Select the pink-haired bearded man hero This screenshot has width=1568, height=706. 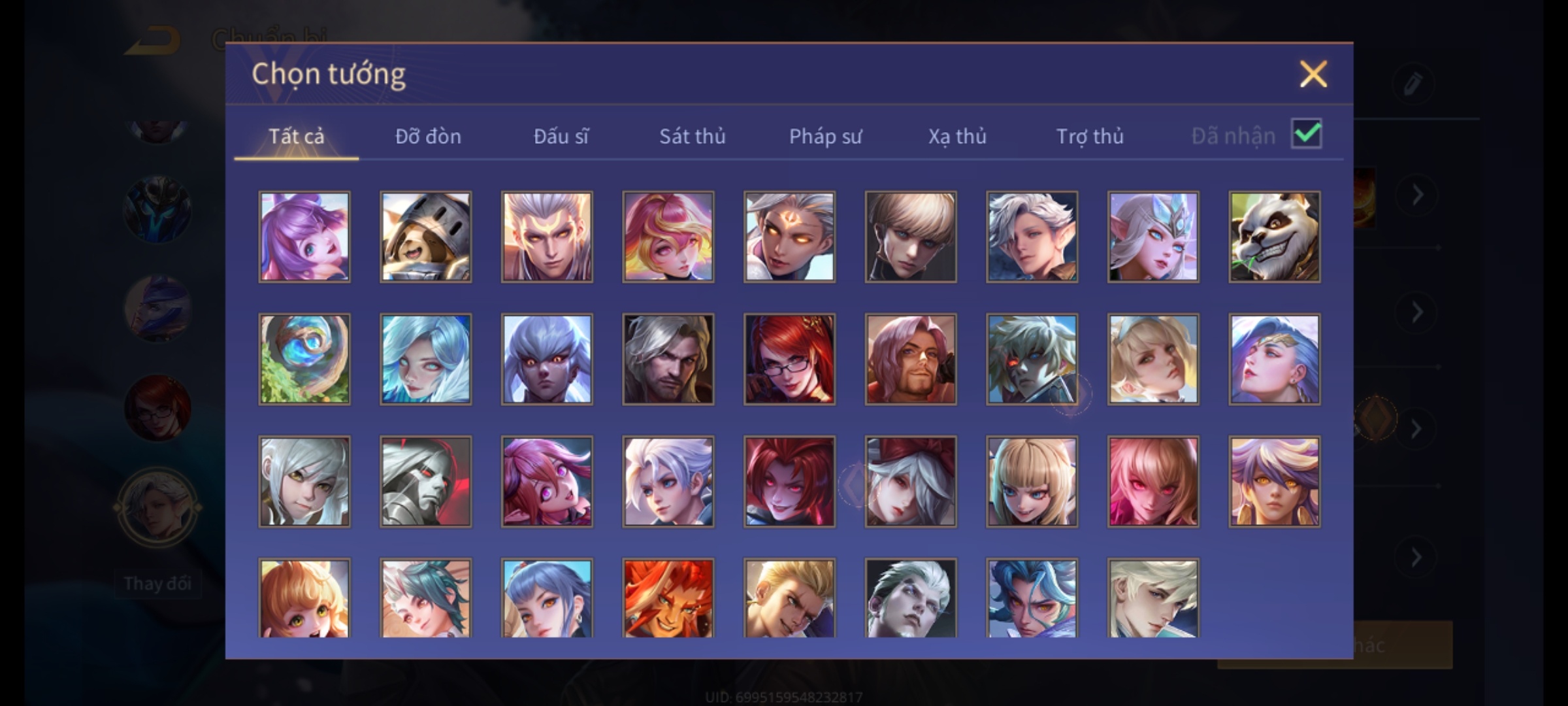point(911,359)
